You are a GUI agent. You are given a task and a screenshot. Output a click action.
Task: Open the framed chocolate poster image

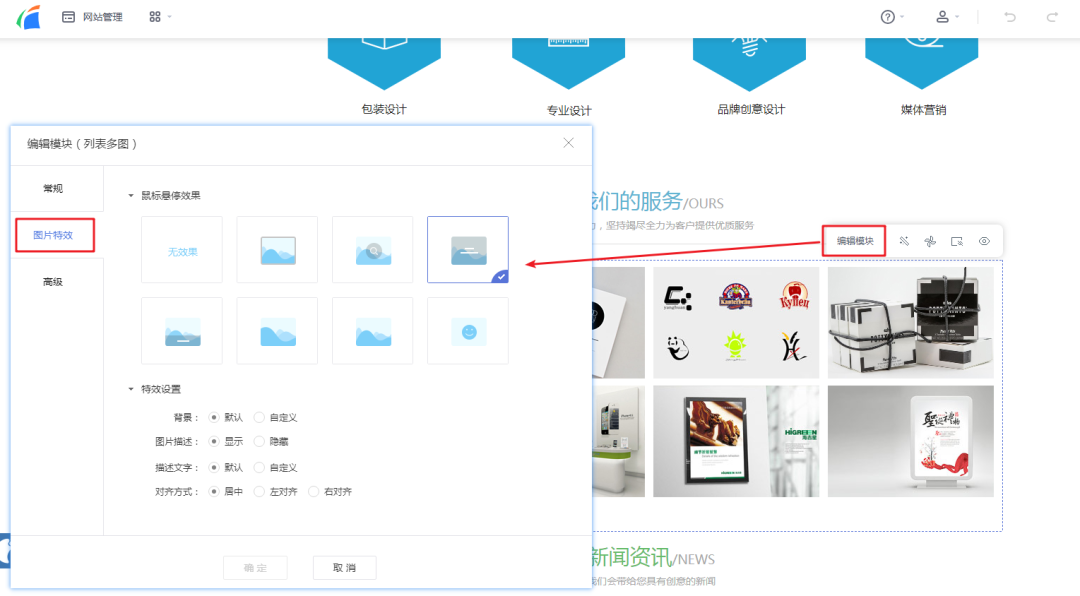[736, 441]
